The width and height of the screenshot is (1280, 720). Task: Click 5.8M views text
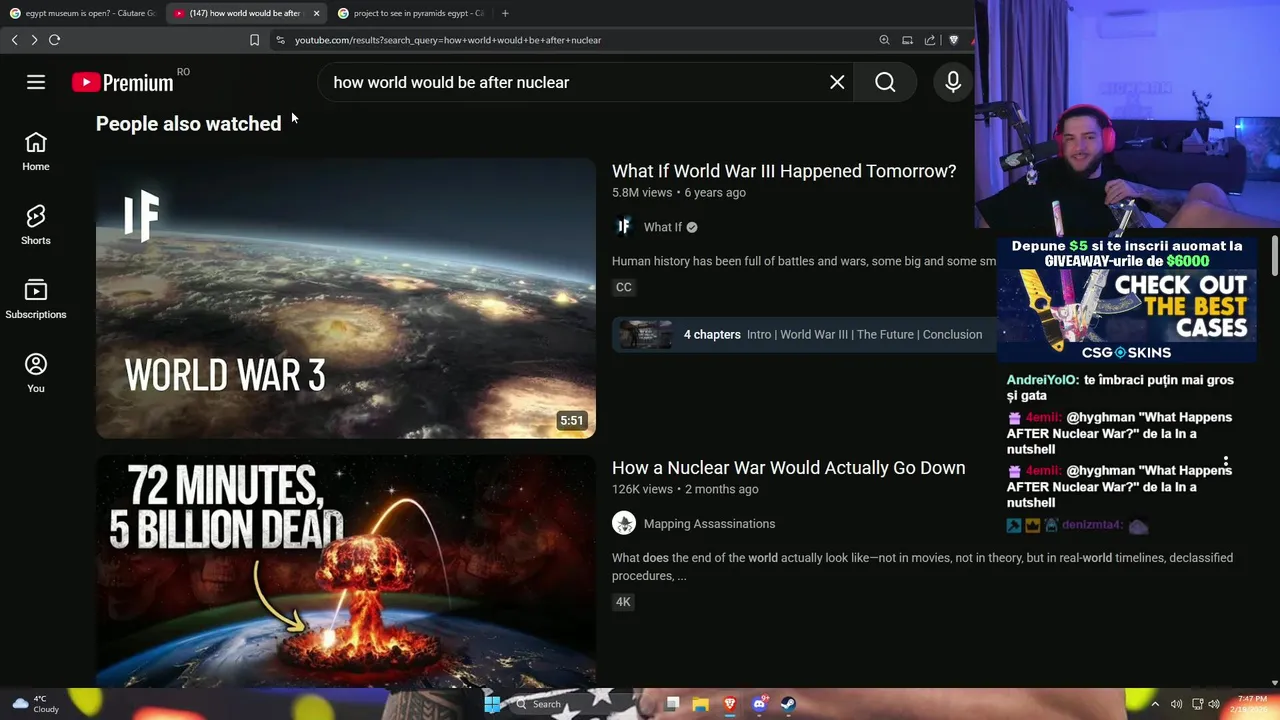point(642,192)
